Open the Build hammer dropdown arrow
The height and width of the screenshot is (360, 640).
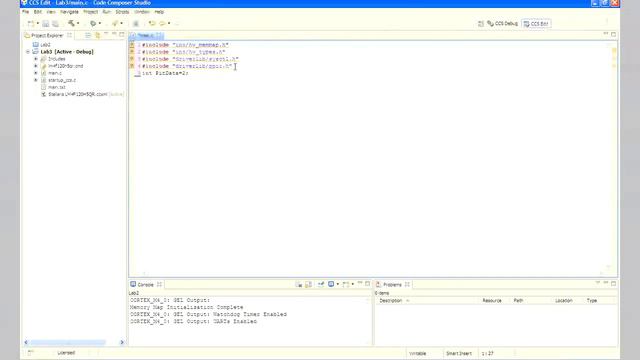78,24
